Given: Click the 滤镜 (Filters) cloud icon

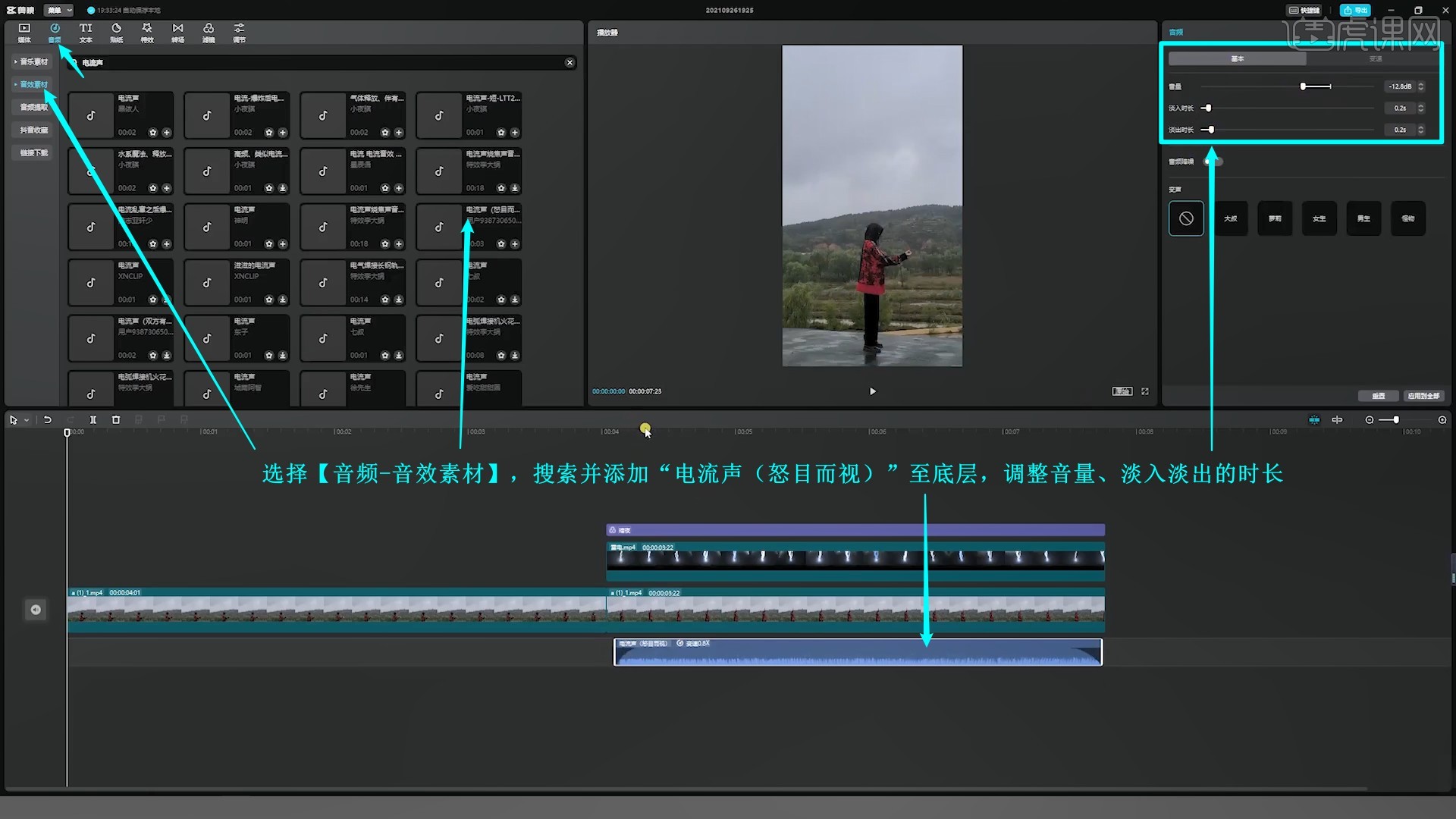Looking at the screenshot, I should tap(209, 28).
